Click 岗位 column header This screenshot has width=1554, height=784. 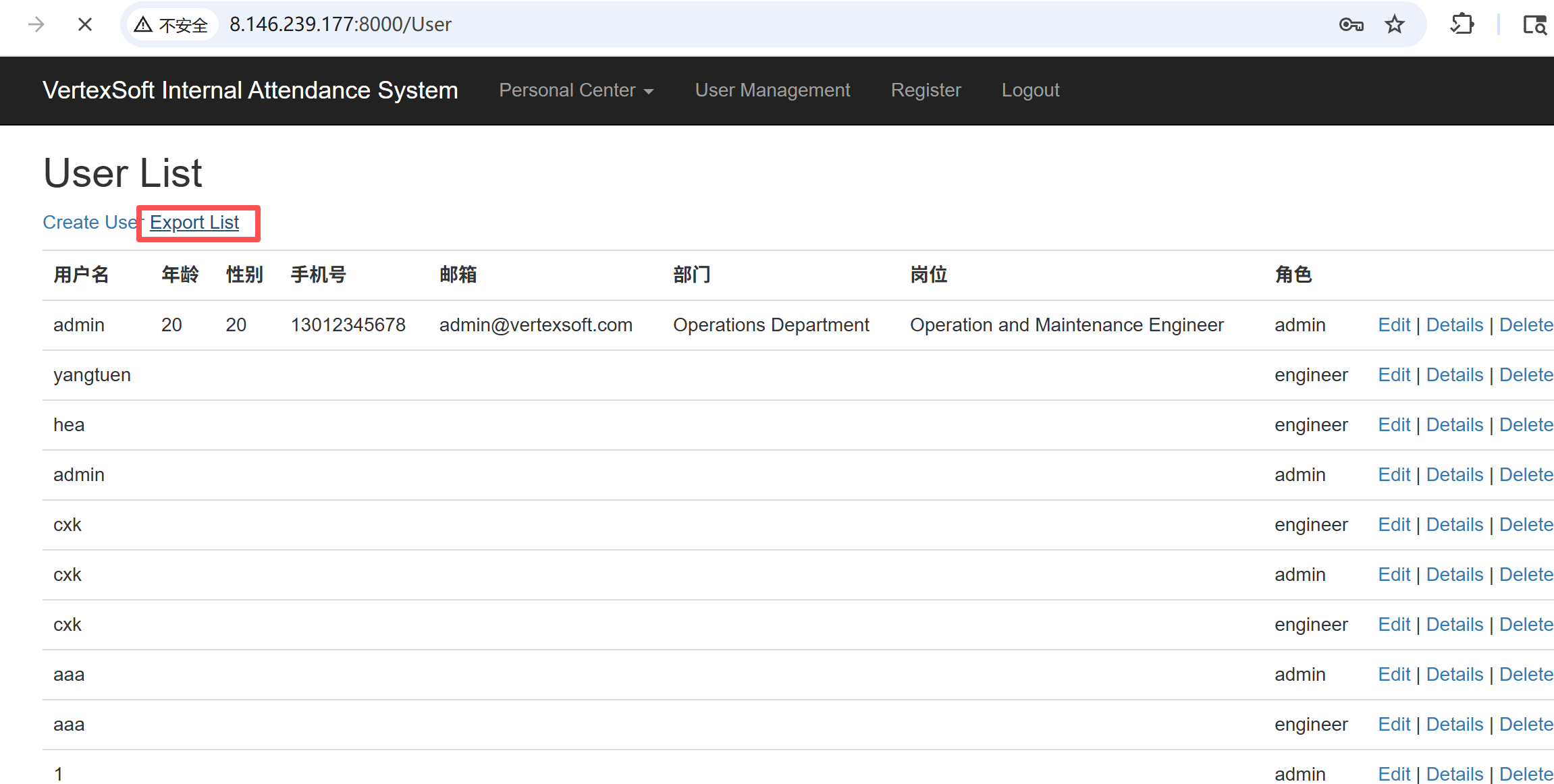point(929,275)
